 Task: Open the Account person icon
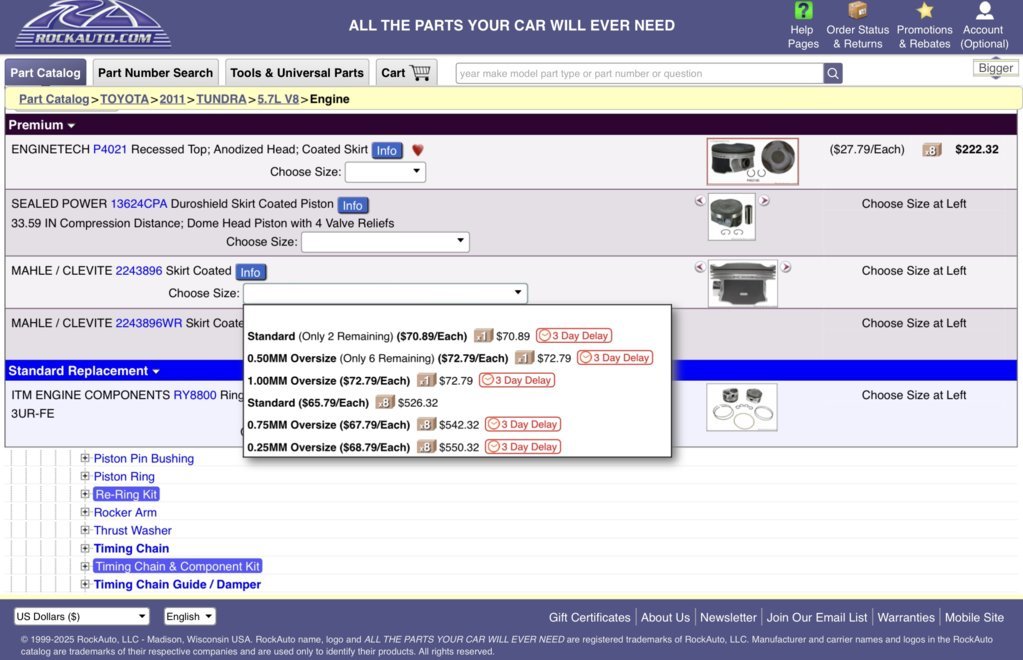pos(985,10)
